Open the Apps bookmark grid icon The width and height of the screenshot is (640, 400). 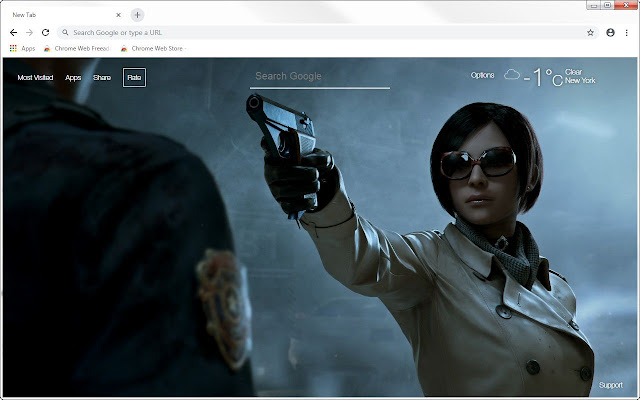pos(13,48)
